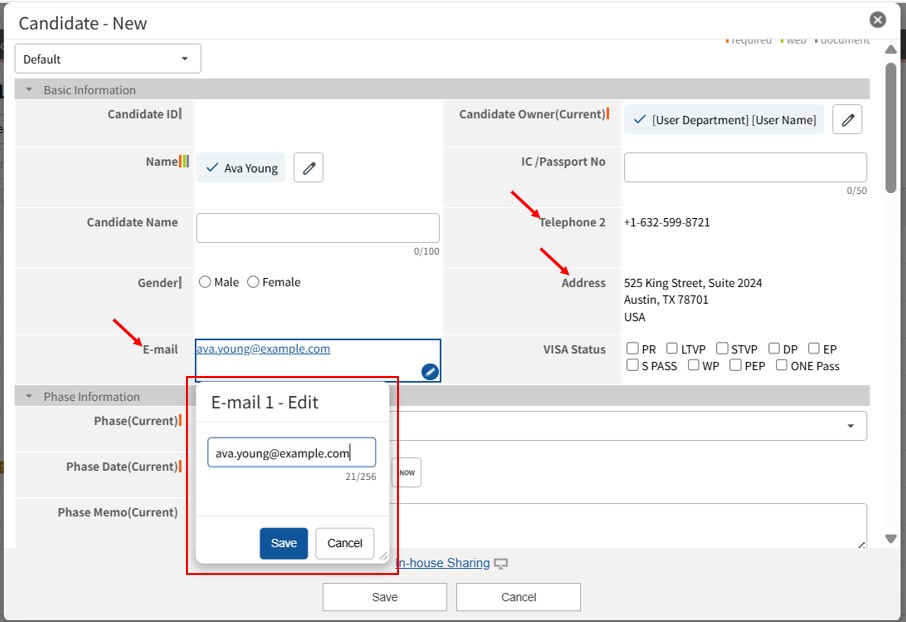Open the Phase(Current) dropdown
The image size is (906, 622).
tap(850, 426)
